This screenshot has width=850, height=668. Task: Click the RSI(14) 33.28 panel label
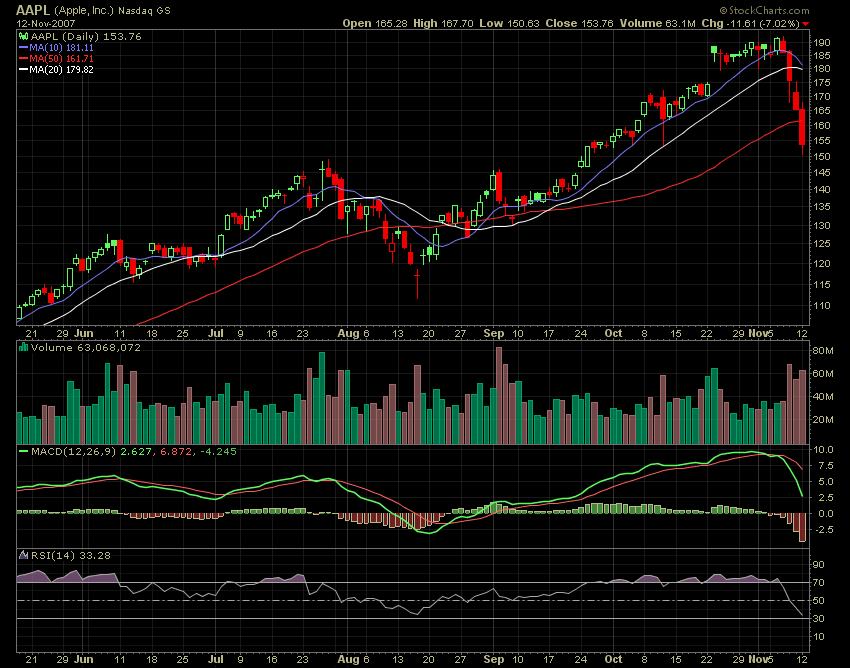[70, 556]
